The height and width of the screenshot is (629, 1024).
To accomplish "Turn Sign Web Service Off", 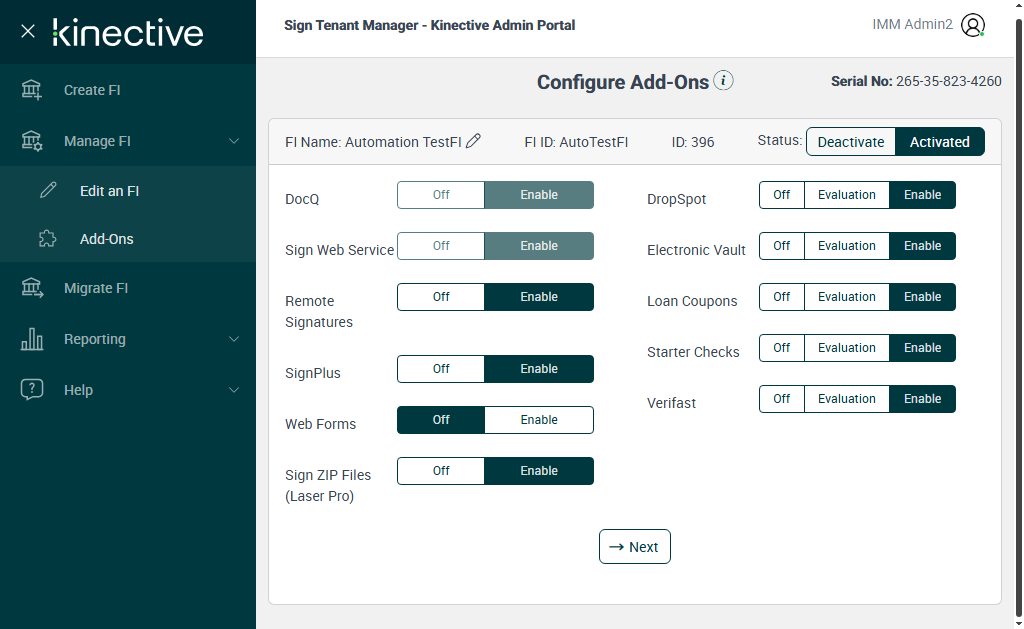I will (x=441, y=246).
